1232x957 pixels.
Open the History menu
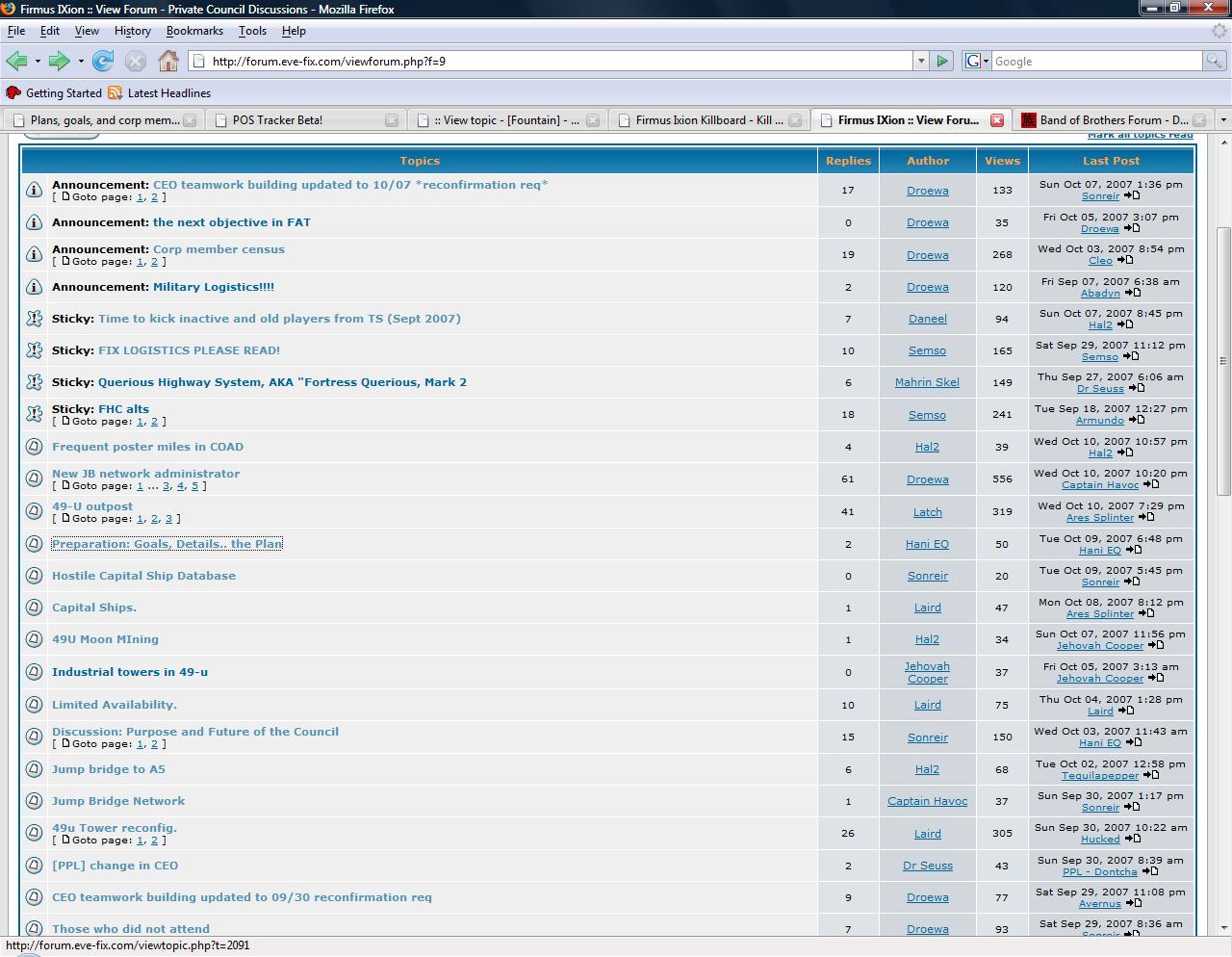point(132,31)
